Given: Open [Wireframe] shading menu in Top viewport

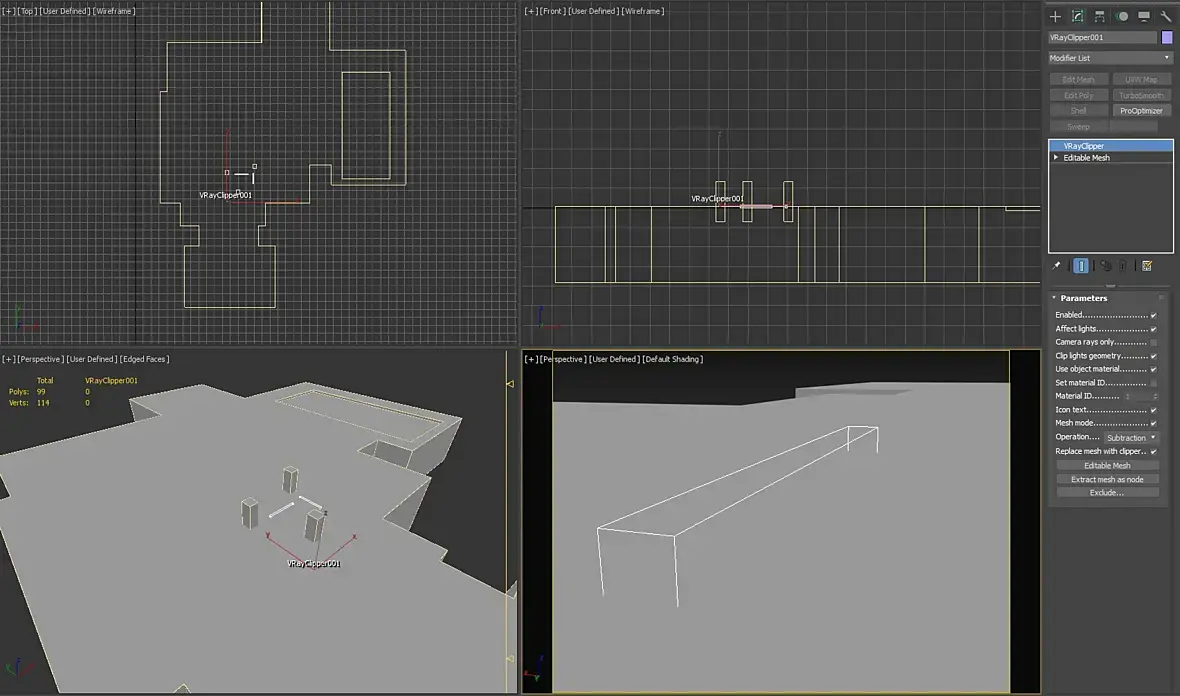Looking at the screenshot, I should [x=114, y=11].
